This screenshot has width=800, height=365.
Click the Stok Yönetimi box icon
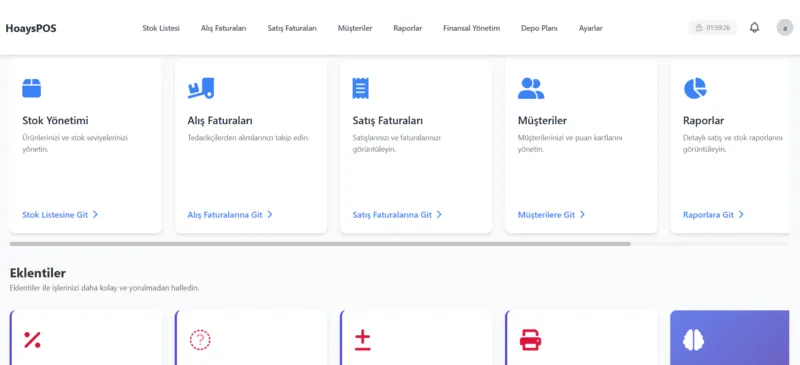tap(32, 88)
